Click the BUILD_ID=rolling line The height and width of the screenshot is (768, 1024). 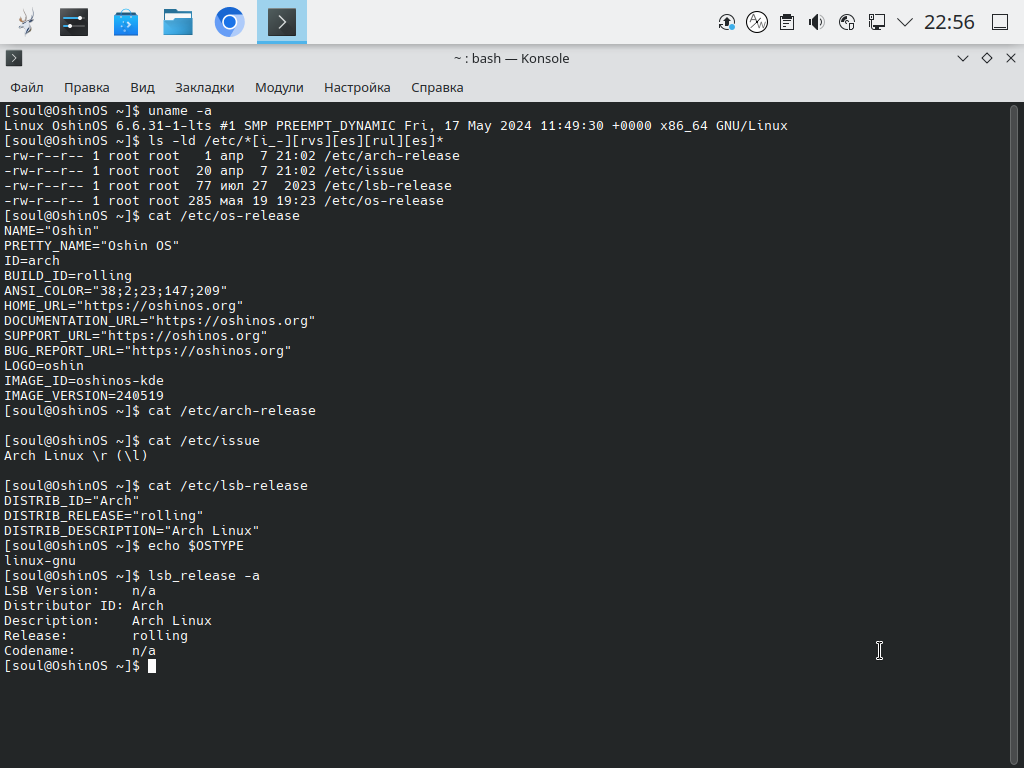click(x=68, y=276)
